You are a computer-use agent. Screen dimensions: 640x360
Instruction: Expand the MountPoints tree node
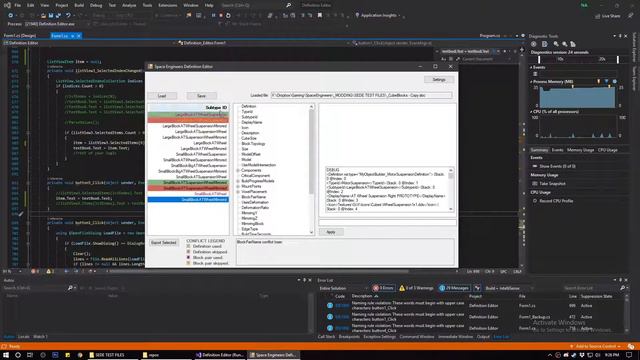click(238, 186)
